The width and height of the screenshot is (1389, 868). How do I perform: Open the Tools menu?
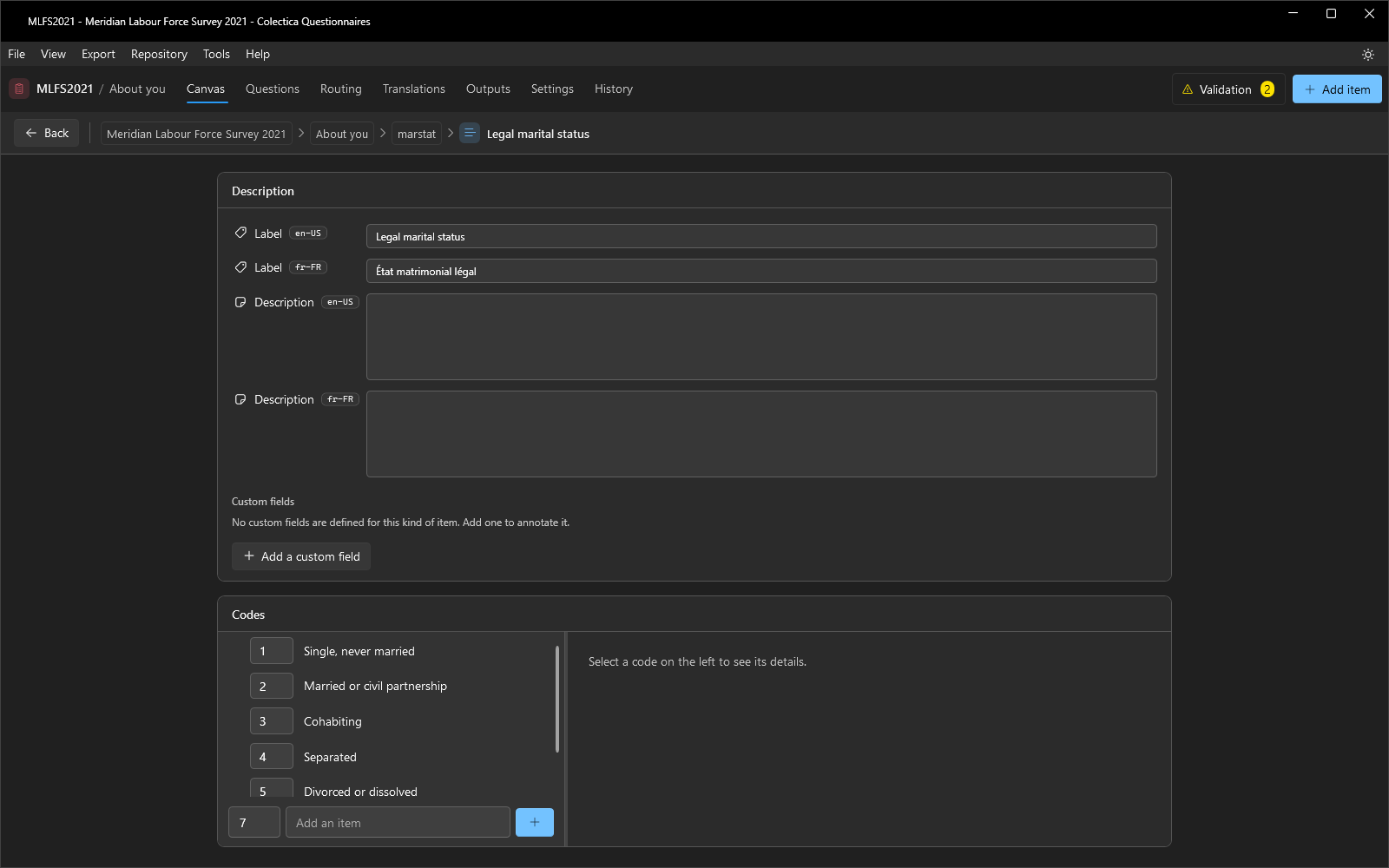[216, 54]
